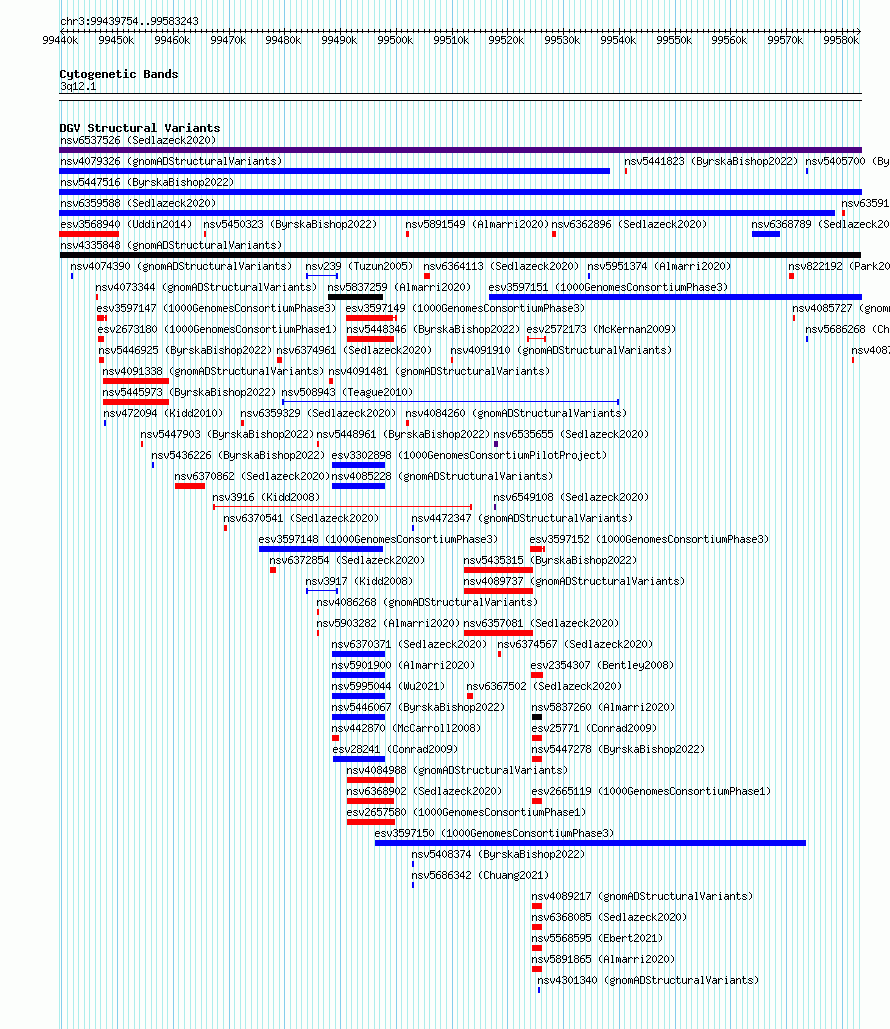890x1029 pixels.
Task: Click the esv25771 (Conrad2009) label
Action: (x=594, y=728)
